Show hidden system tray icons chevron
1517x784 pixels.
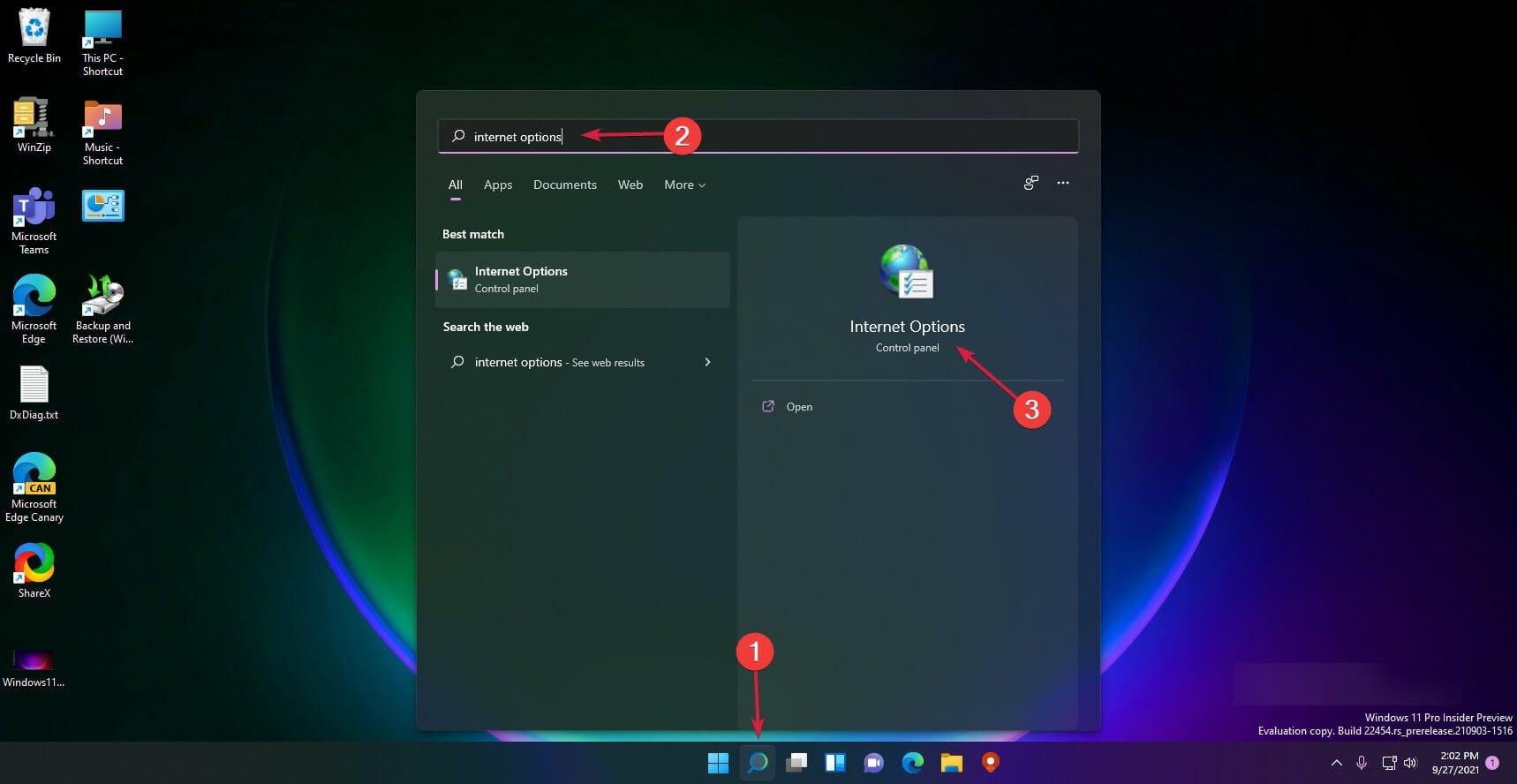pos(1336,763)
